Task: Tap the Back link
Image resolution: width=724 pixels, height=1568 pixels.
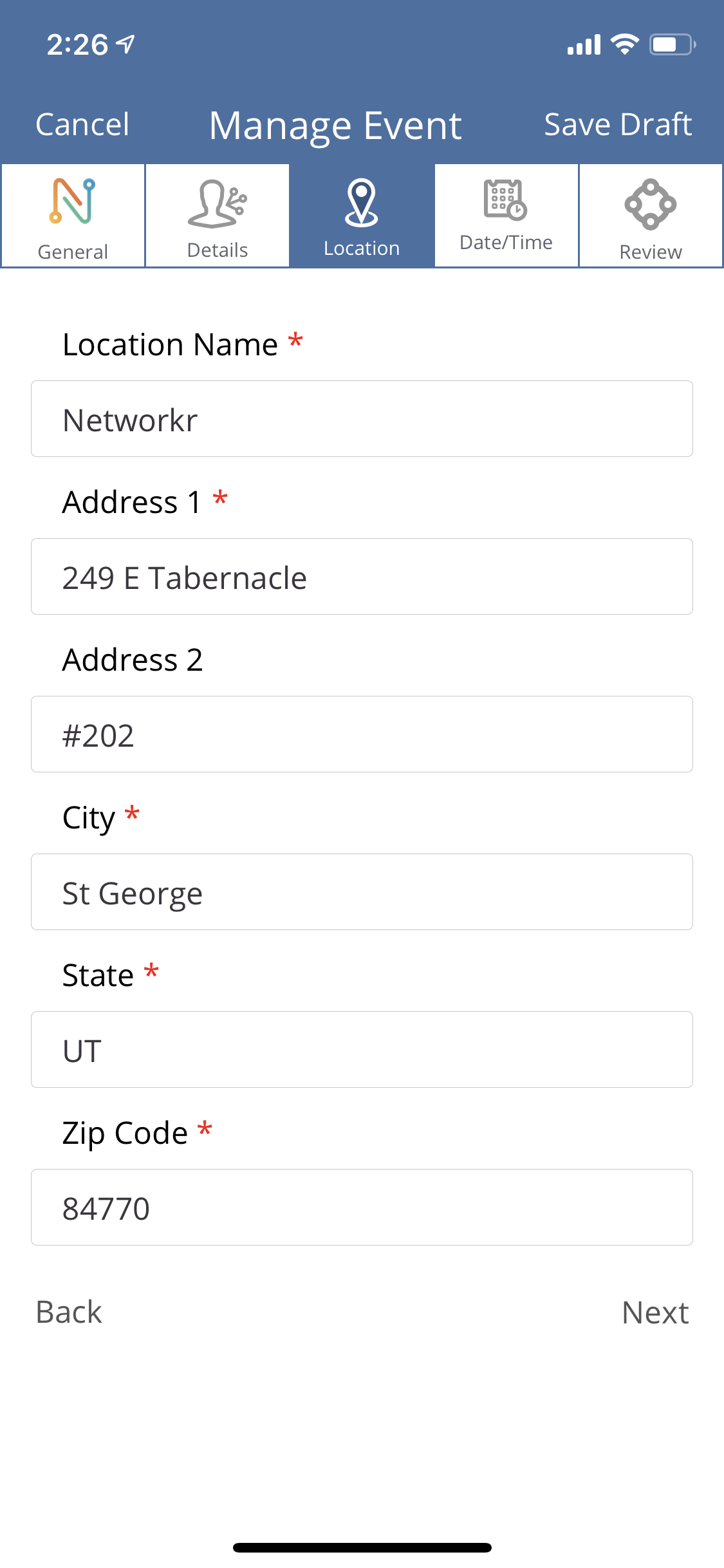Action: (x=69, y=1312)
